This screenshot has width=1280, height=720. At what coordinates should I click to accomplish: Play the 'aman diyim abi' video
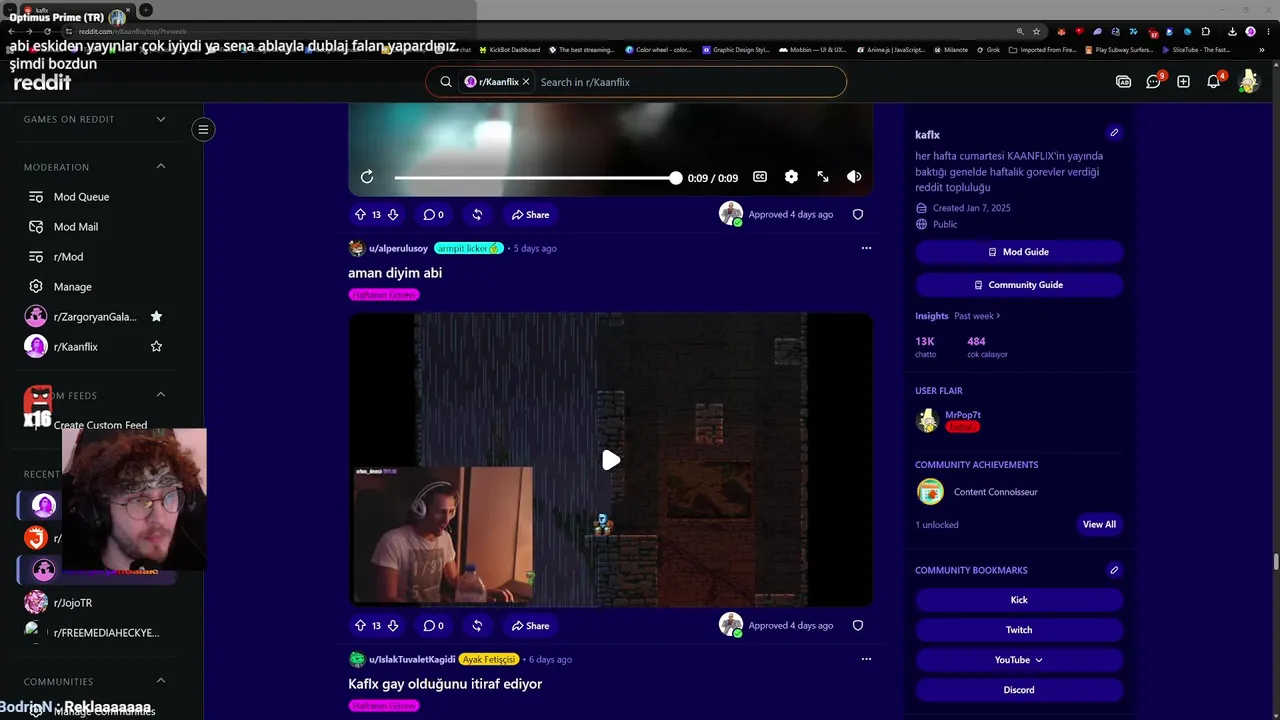pos(610,460)
